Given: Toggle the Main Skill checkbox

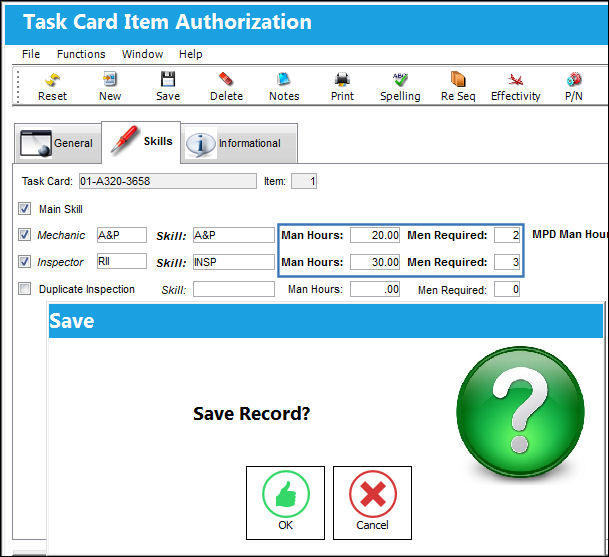Looking at the screenshot, I should [x=24, y=209].
